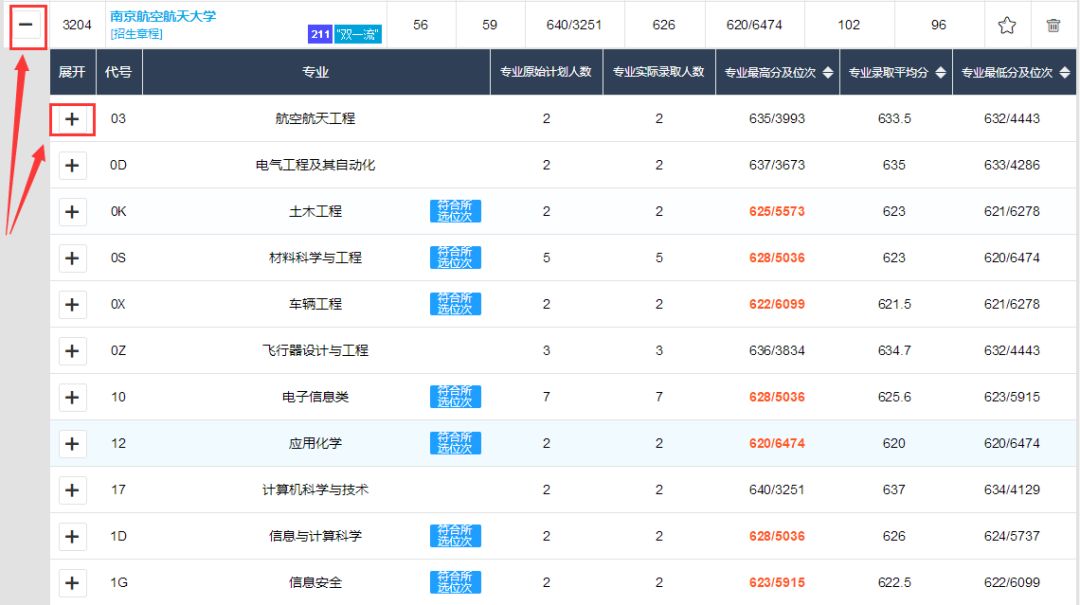1080x605 pixels.
Task: Click the 符合所选位次 button beside 电子信息类
Action: 456,396
